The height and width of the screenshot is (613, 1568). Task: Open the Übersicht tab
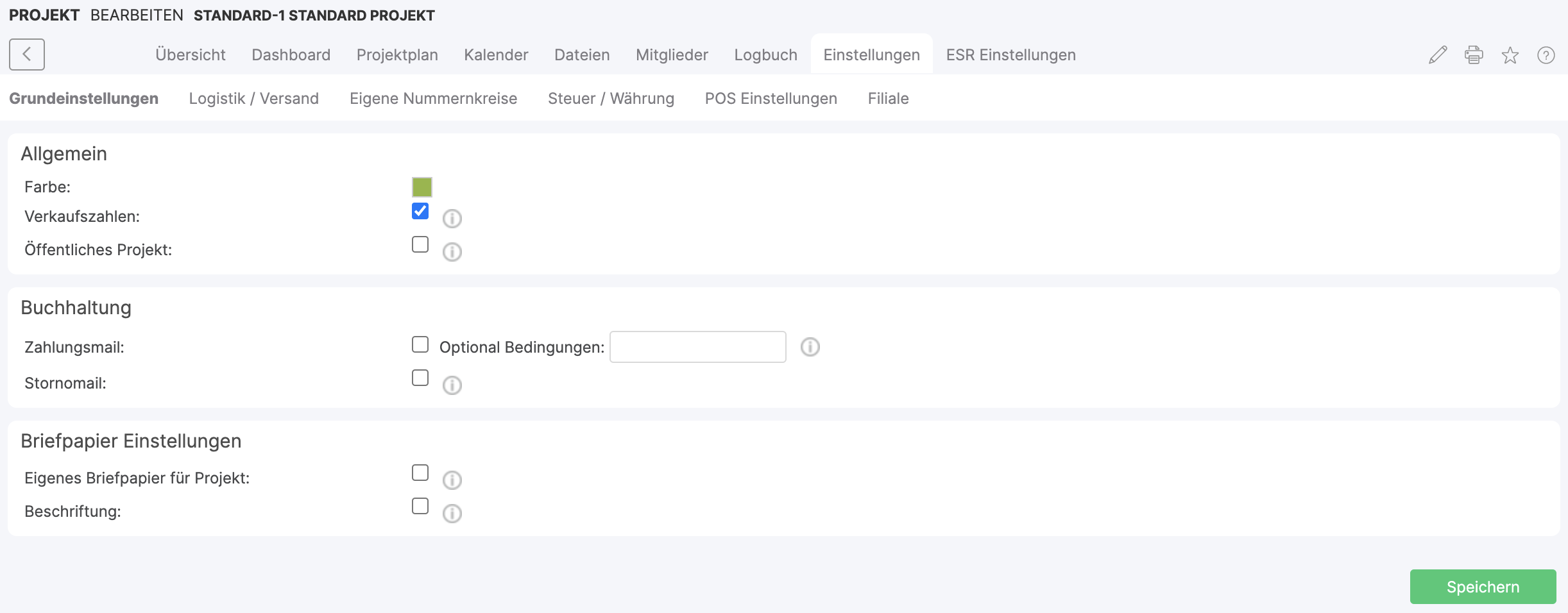click(x=191, y=55)
